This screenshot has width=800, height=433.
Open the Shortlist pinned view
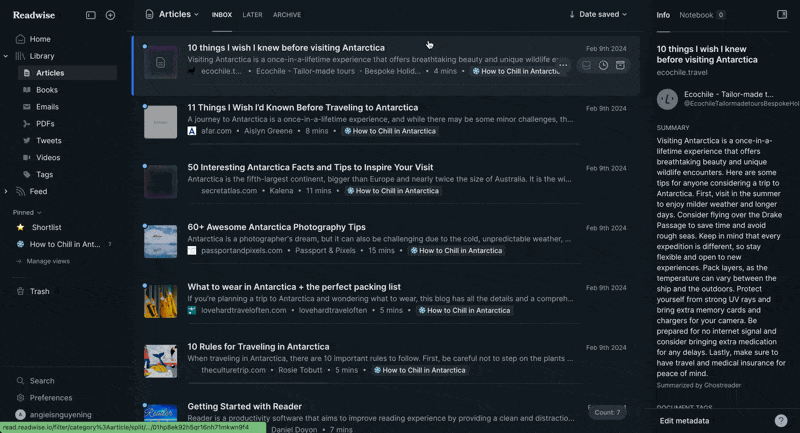point(46,227)
